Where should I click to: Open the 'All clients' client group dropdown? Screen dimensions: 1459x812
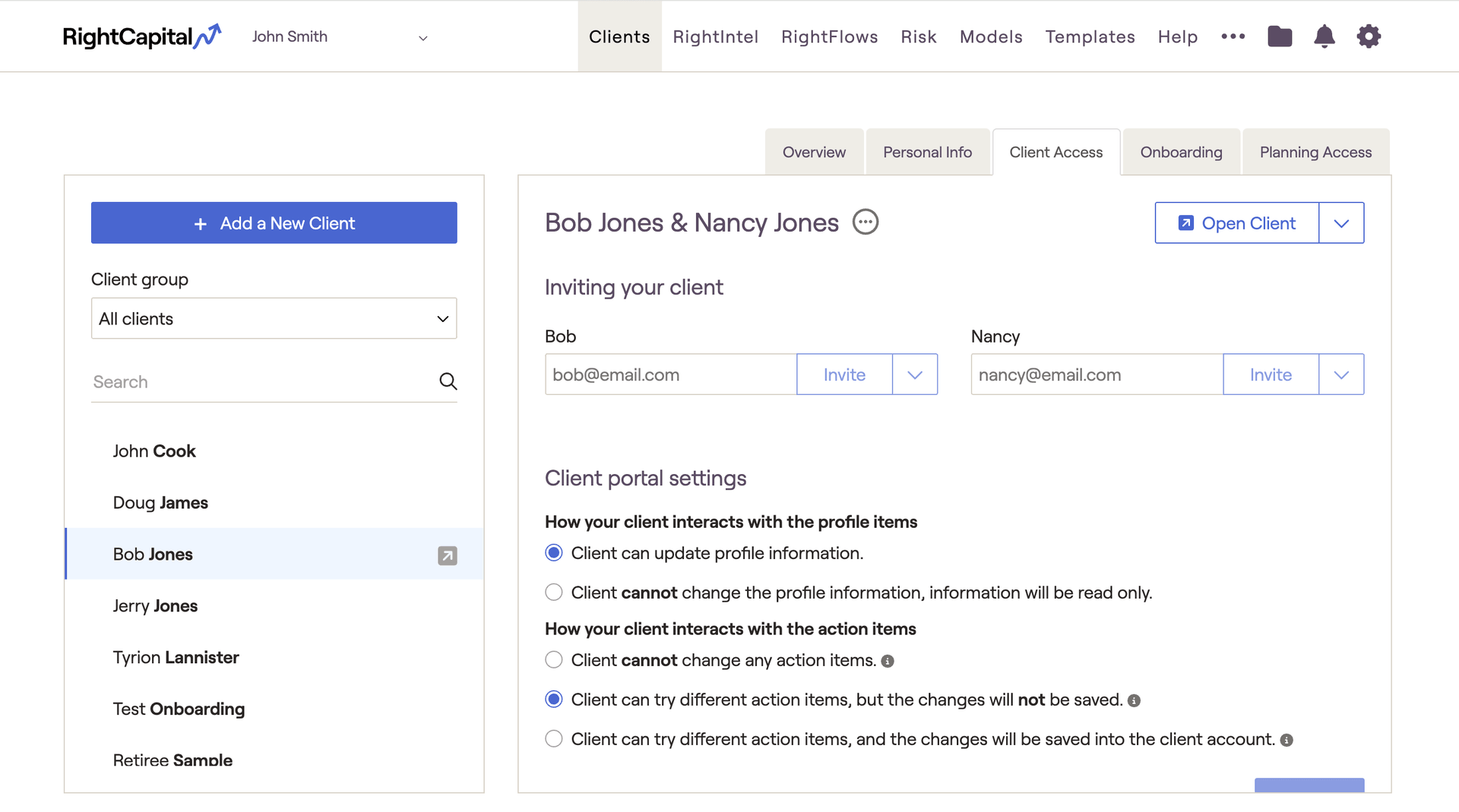click(274, 319)
